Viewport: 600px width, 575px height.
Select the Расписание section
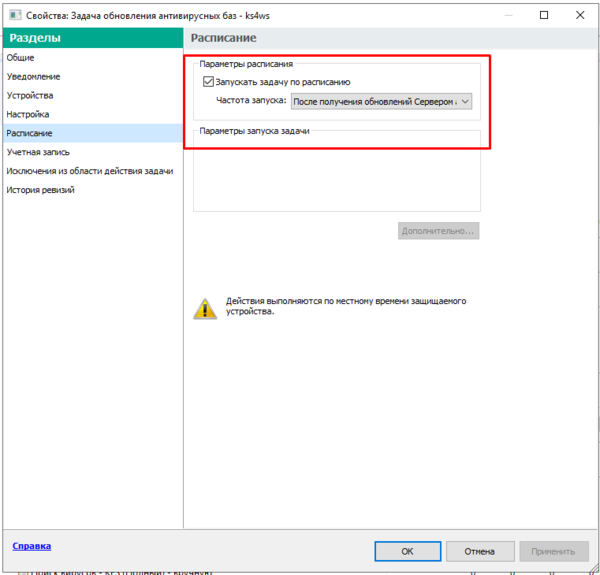click(93, 133)
